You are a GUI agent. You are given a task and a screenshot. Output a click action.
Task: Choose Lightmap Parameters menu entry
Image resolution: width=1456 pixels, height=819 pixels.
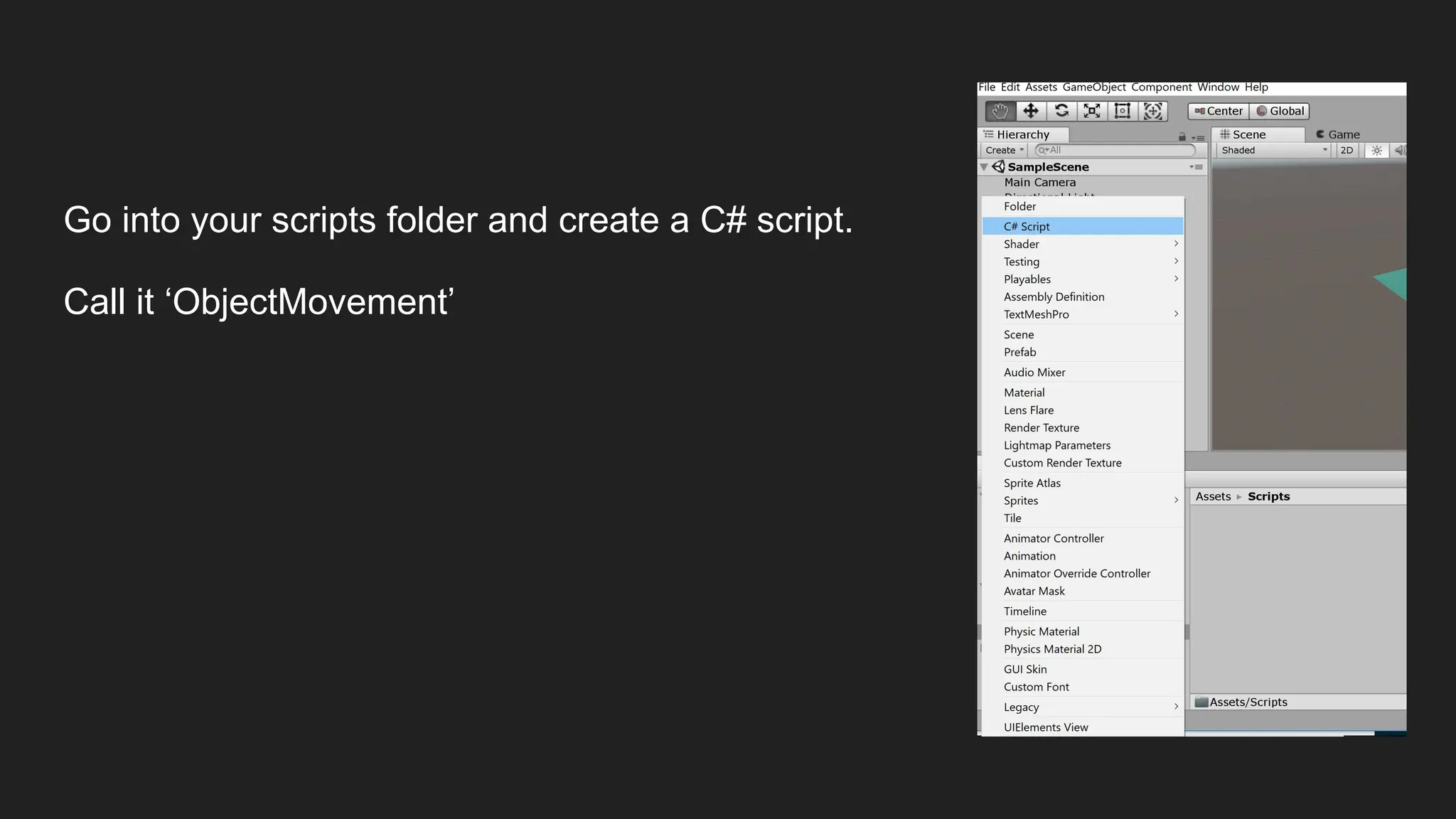(1083, 445)
